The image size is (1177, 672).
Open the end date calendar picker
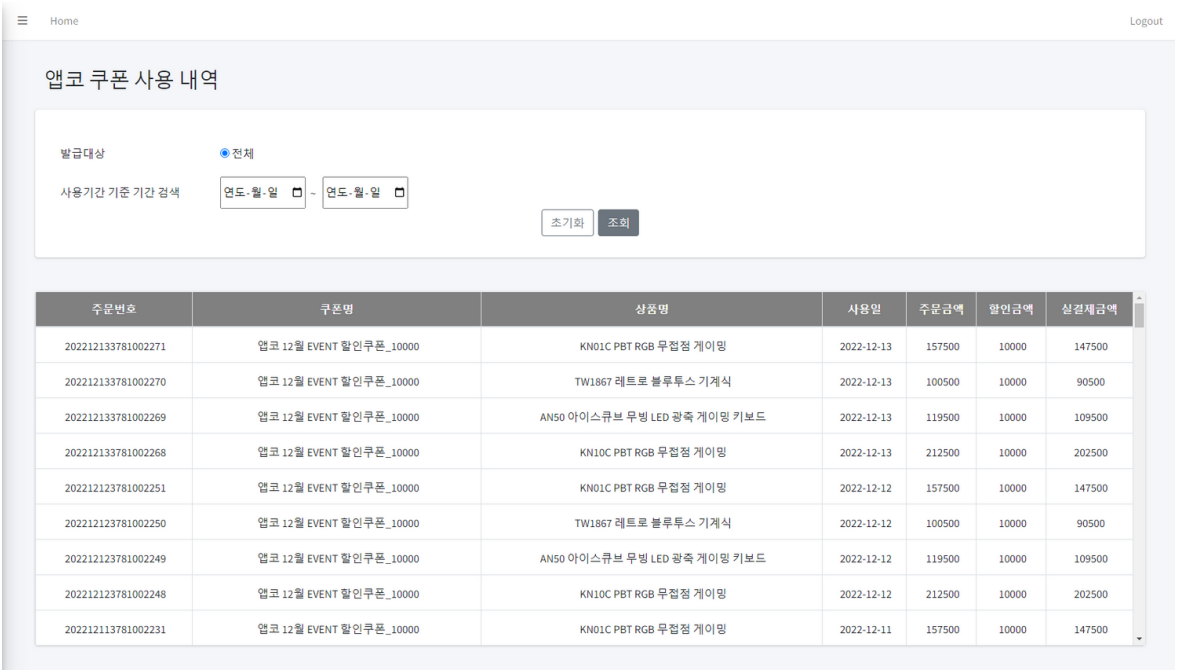coord(397,192)
